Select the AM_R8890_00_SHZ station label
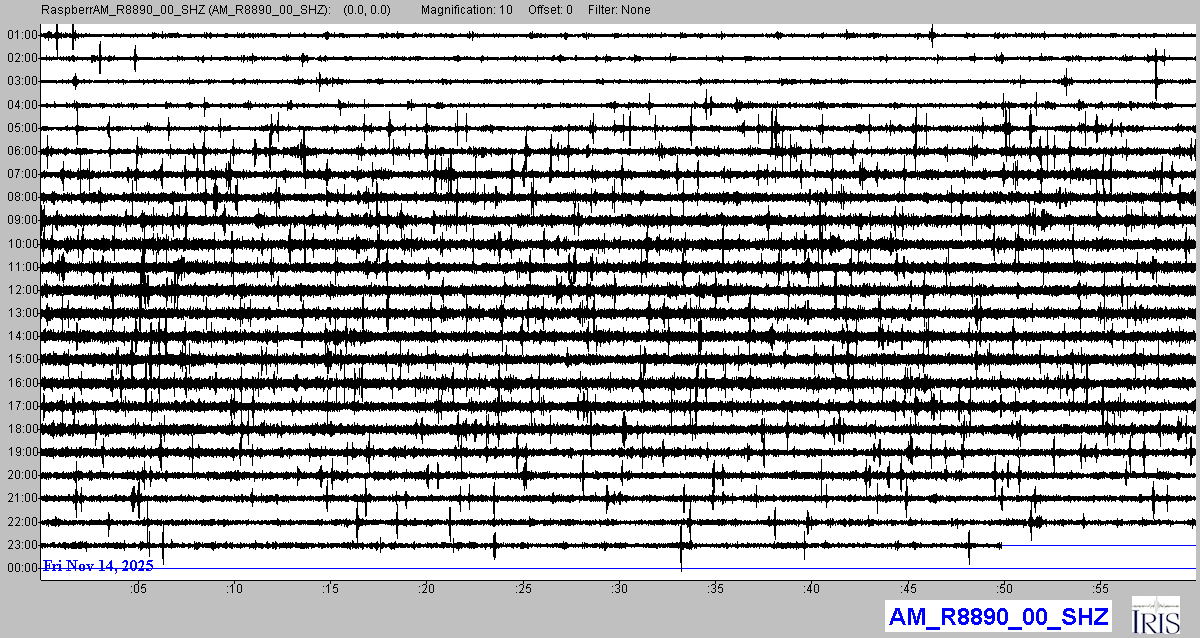Screen dimensions: 1200x638 coord(998,617)
